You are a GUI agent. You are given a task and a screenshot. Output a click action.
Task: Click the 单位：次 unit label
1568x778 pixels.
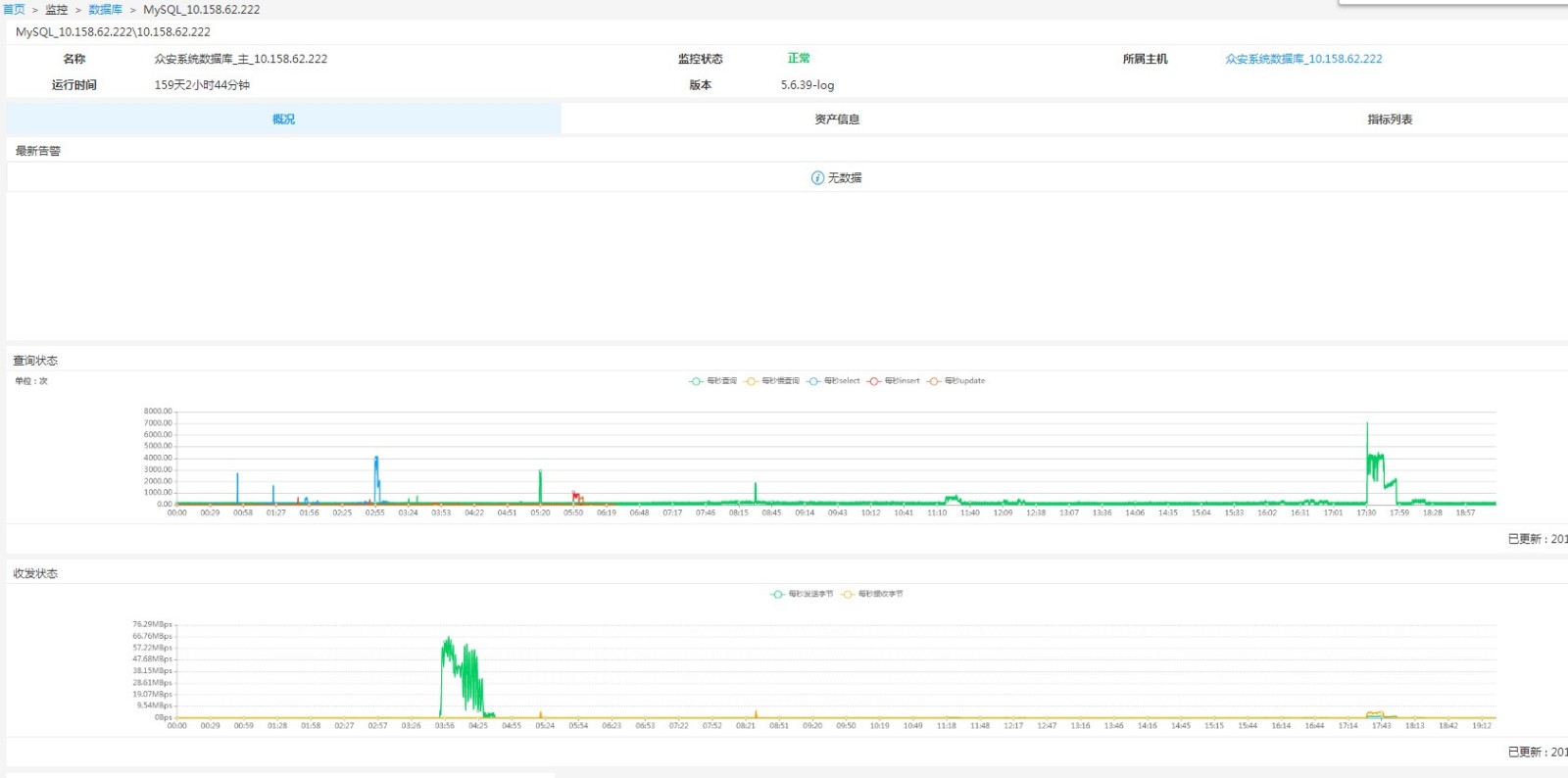(x=31, y=381)
